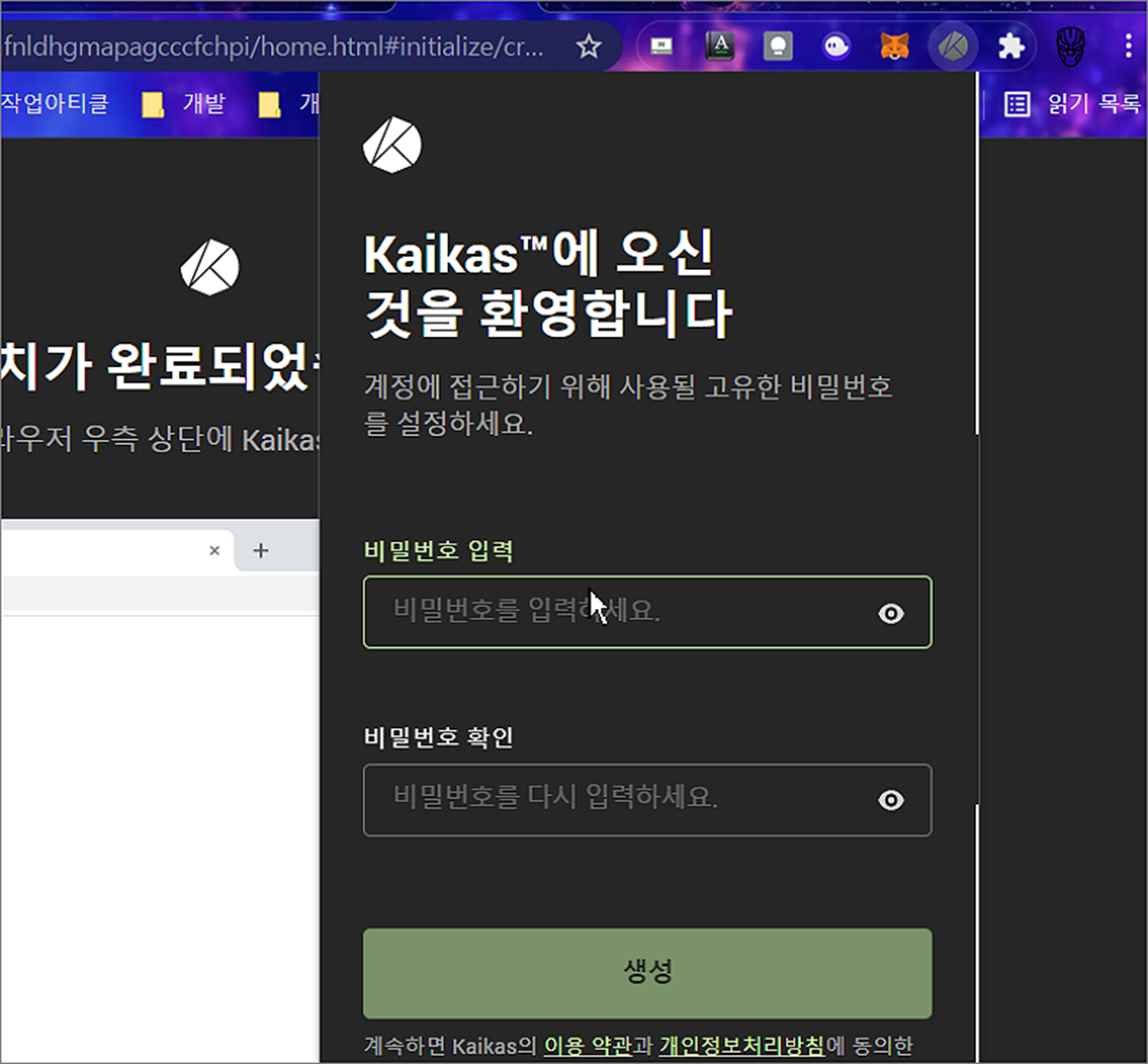Viewport: 1148px width, 1064px height.
Task: Focus the 비밀번호를 다시 입력하세요 field
Action: pos(647,800)
